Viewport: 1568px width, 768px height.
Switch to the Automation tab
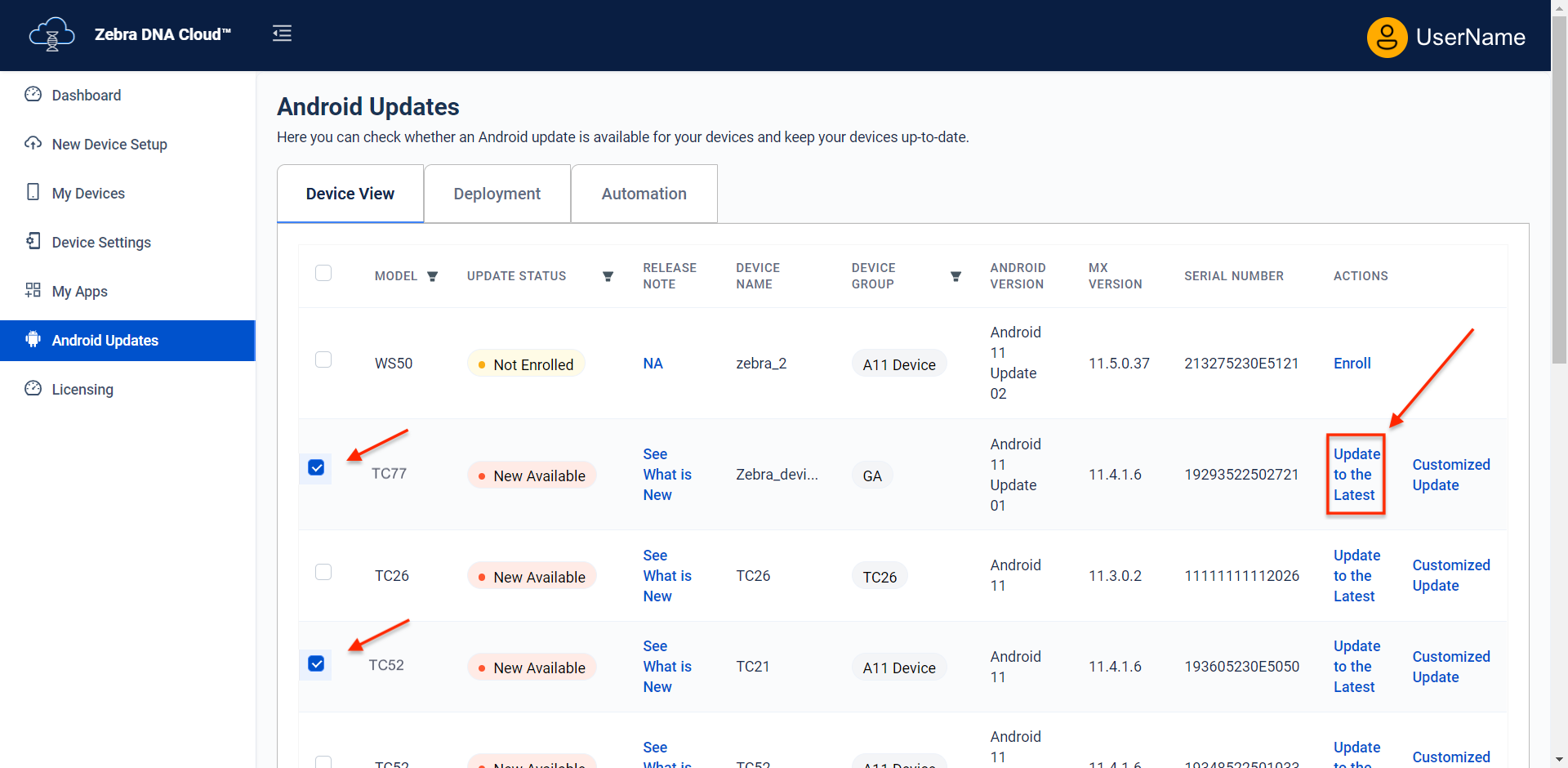(644, 194)
